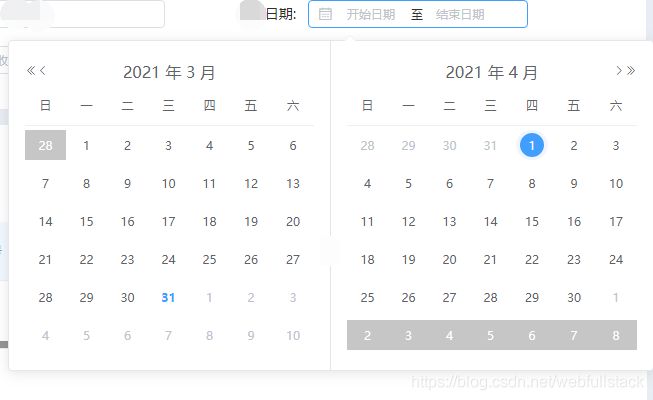
Task: Pick April 21 in right calendar
Action: [490, 260]
